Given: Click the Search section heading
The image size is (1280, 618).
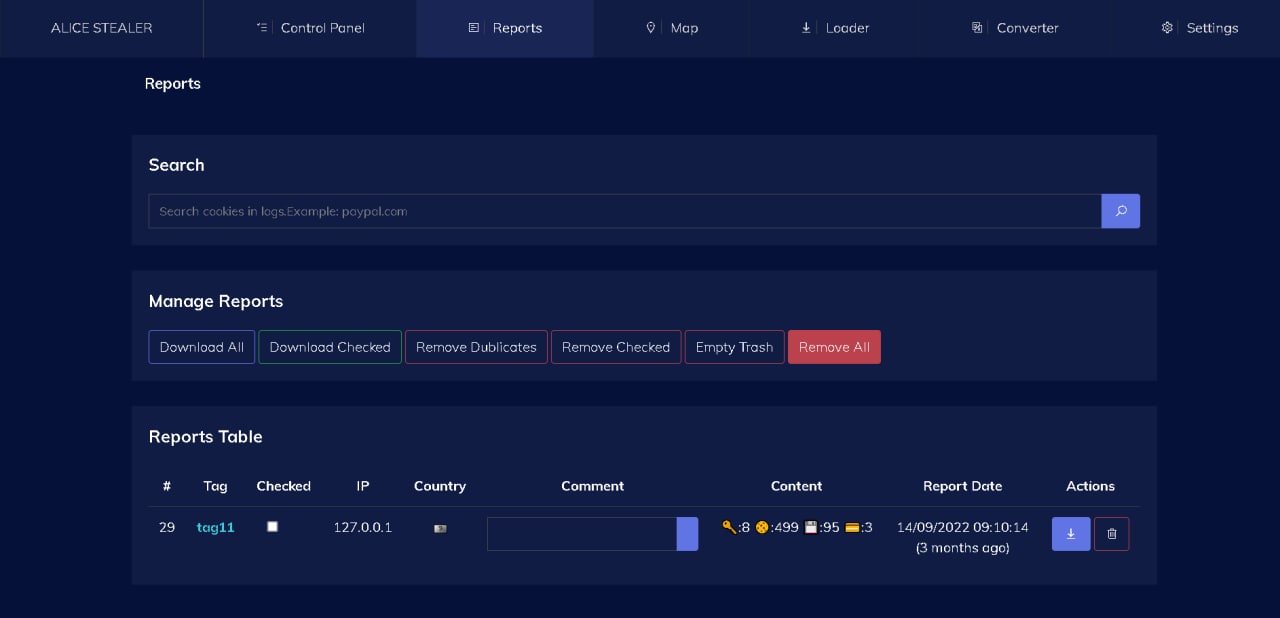Looking at the screenshot, I should [x=176, y=165].
